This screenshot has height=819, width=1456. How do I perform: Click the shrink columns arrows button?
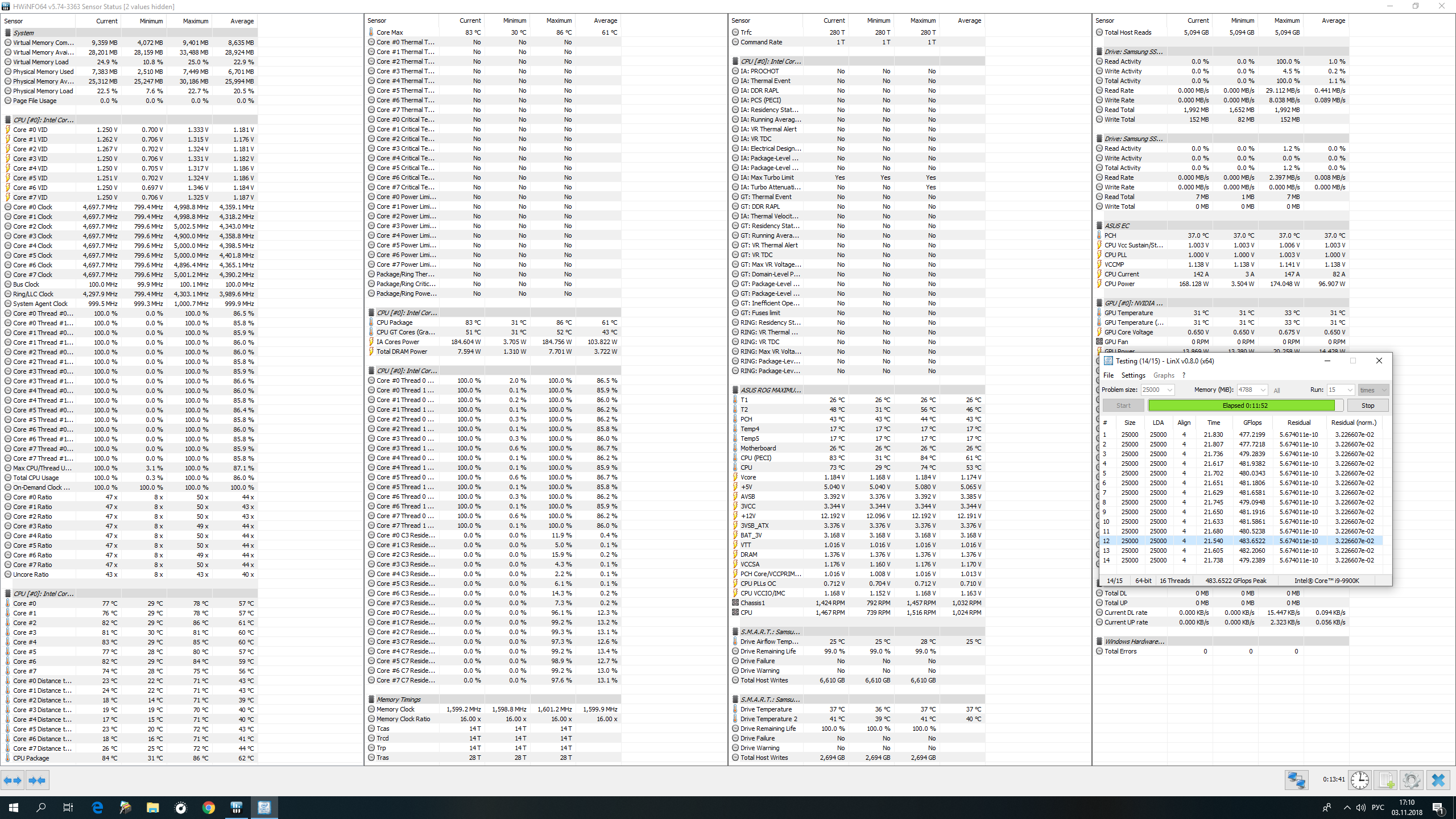click(38, 780)
